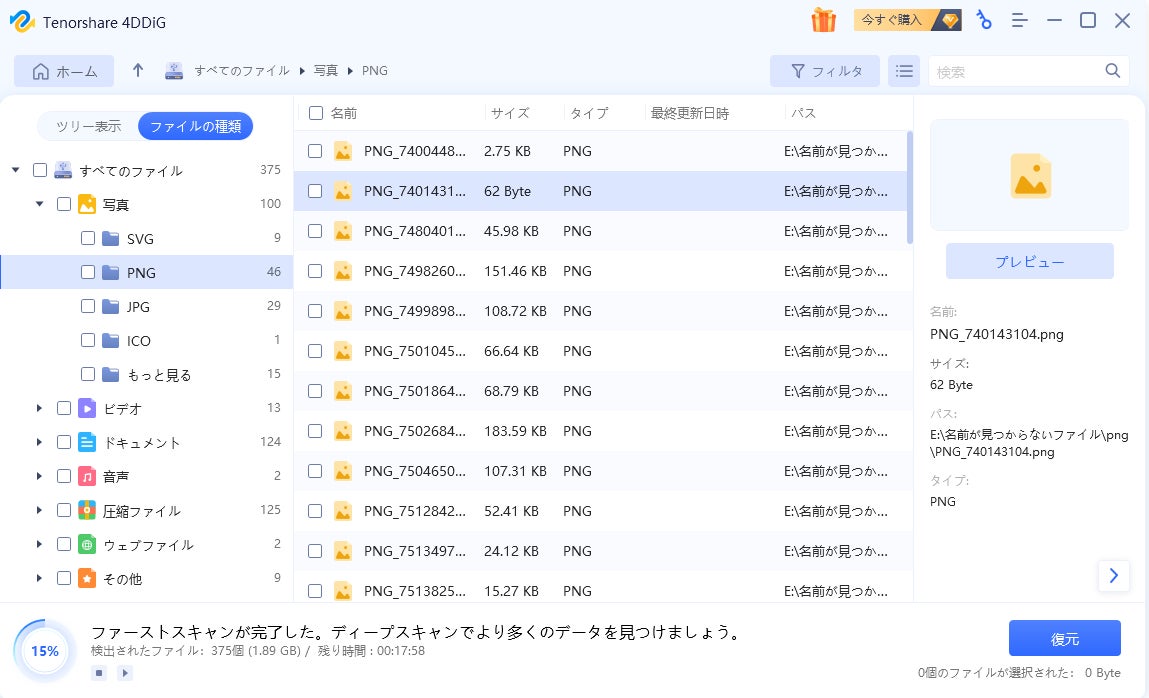This screenshot has height=698, width=1149.
Task: Click the プレビュー button
Action: [x=1029, y=261]
